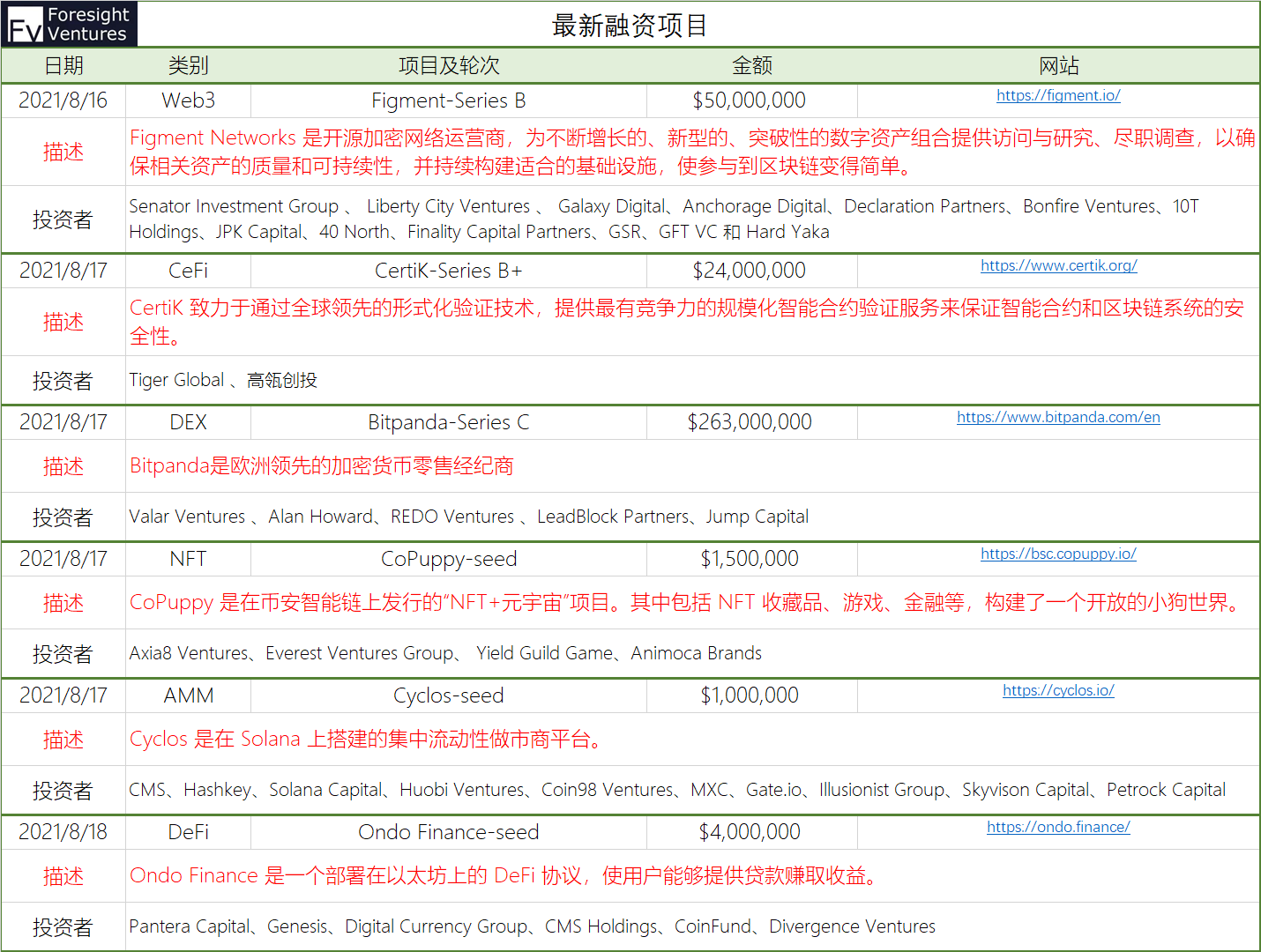Click the amount $263,000,000
The width and height of the screenshot is (1261, 952).
click(x=750, y=422)
